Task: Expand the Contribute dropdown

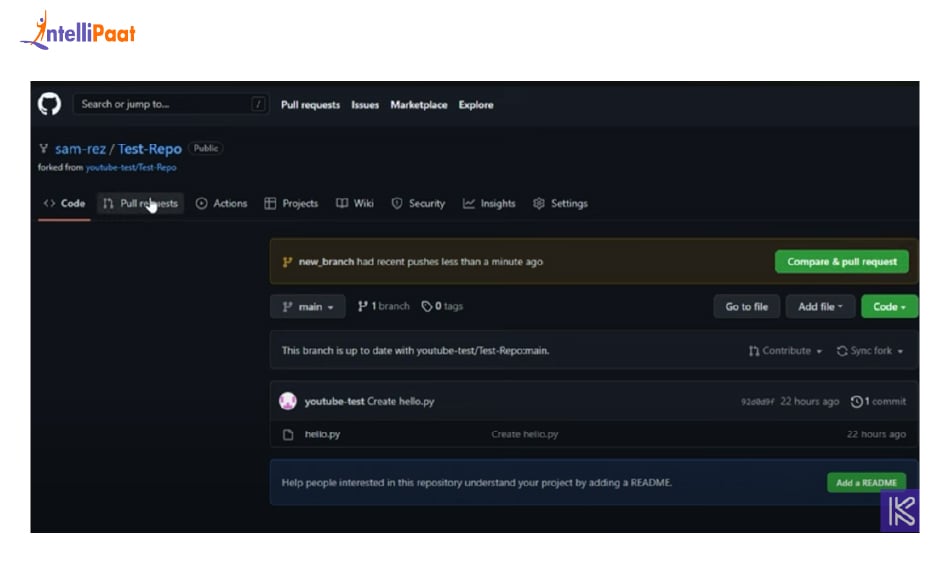Action: (x=785, y=351)
